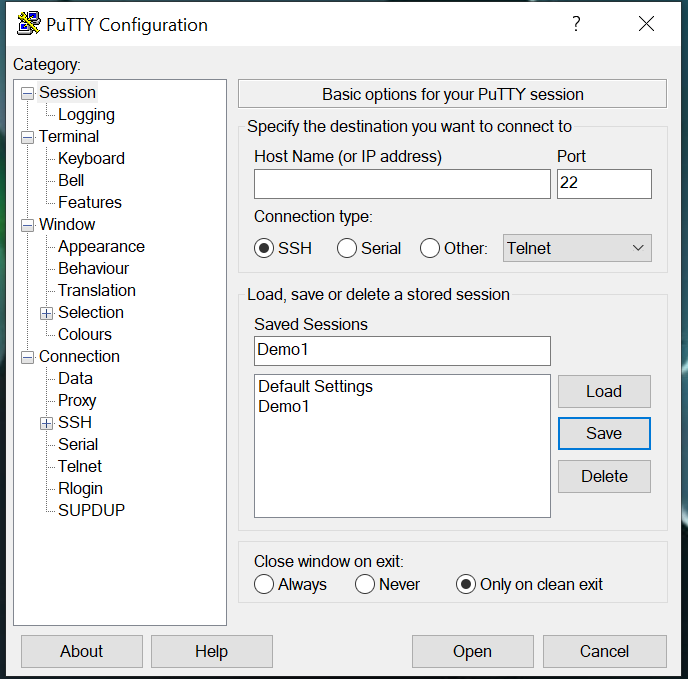The image size is (688, 679).
Task: Select the Terminal category
Action: [69, 137]
